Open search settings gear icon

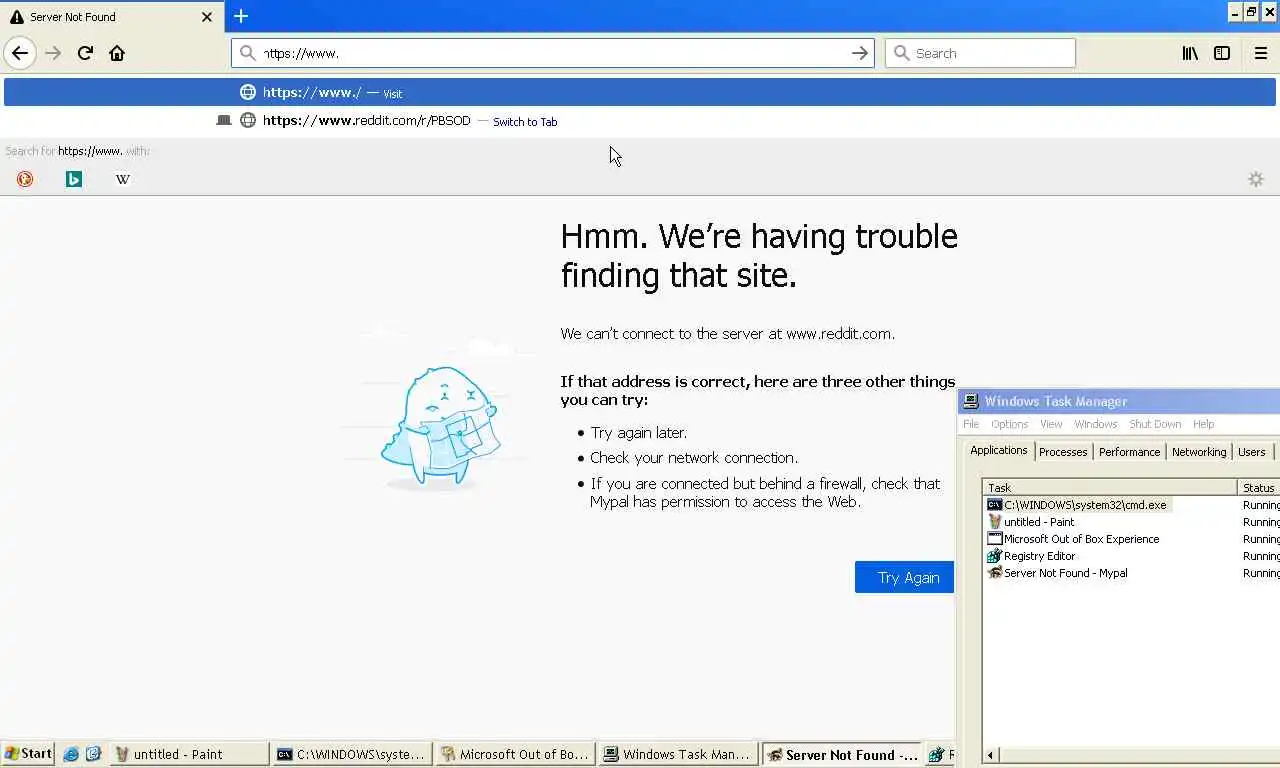point(1256,179)
